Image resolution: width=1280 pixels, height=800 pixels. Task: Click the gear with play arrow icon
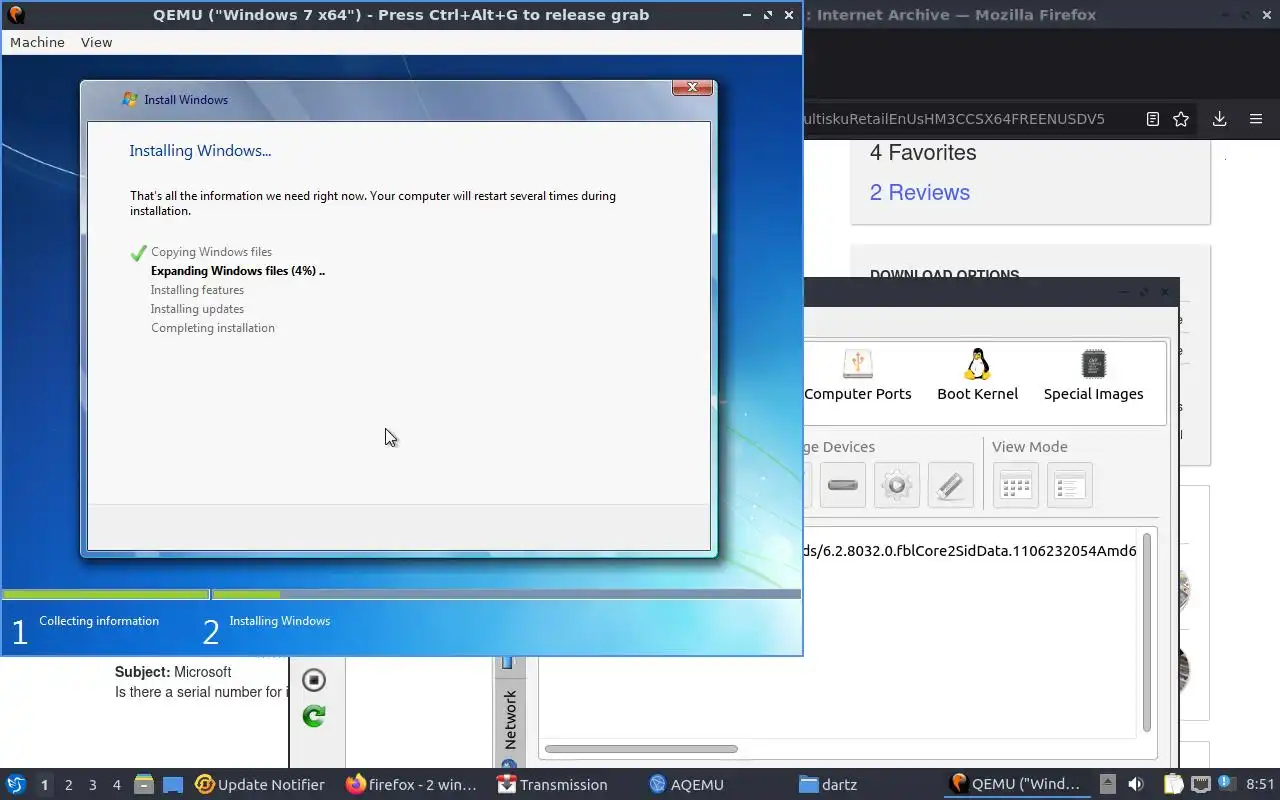[897, 485]
